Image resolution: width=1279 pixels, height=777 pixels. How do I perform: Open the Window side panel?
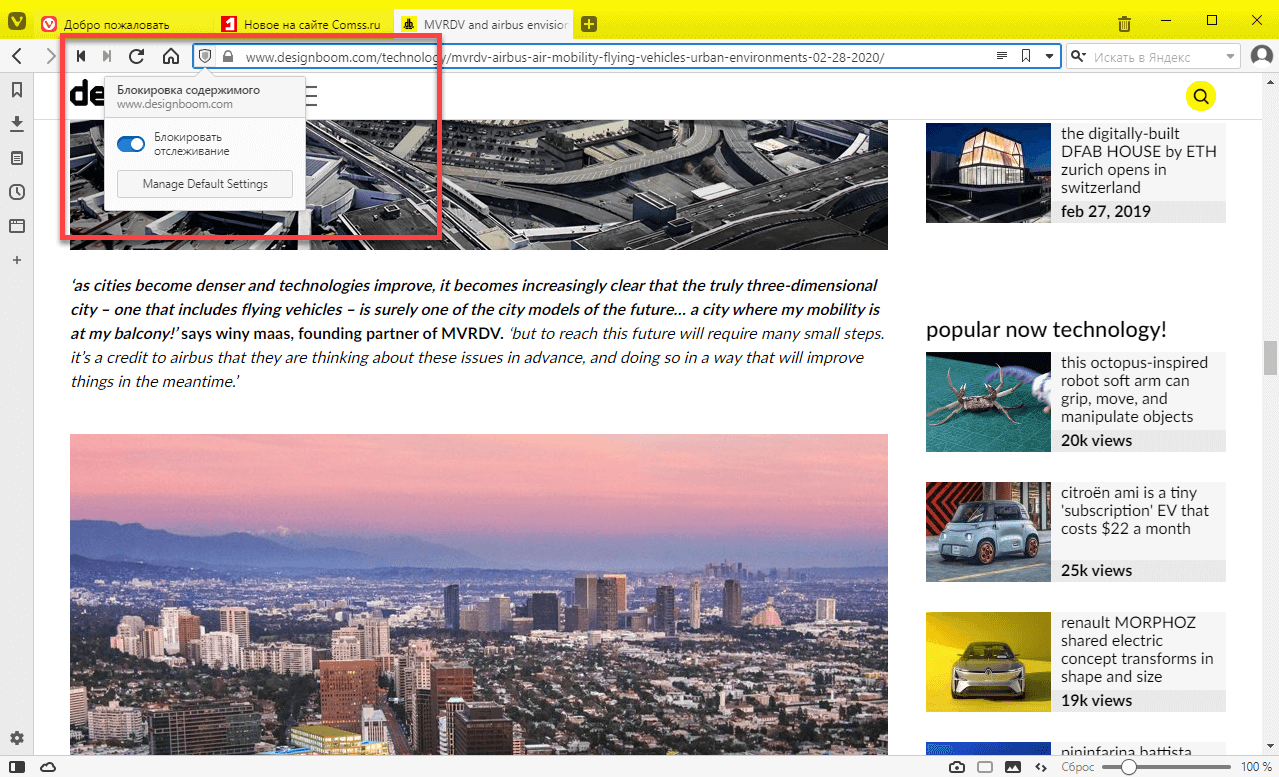point(17,226)
